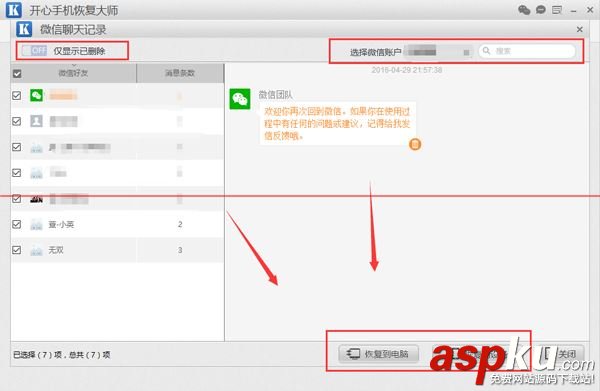
Task: Open the chat bubble feedback icon in title bar
Action: pyautogui.click(x=541, y=10)
